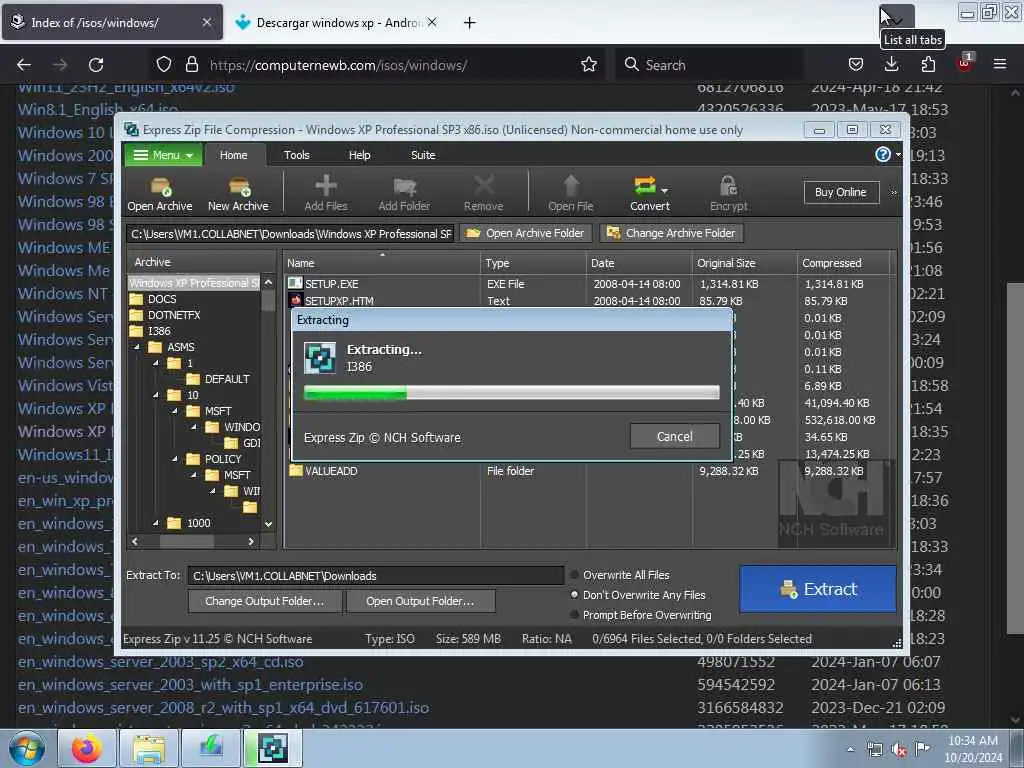Click the extraction progress bar
Viewport: 1024px width, 768px height.
(512, 392)
